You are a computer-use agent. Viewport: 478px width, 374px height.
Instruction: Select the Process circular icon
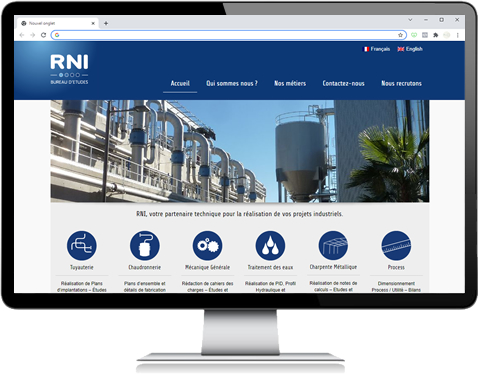(396, 246)
